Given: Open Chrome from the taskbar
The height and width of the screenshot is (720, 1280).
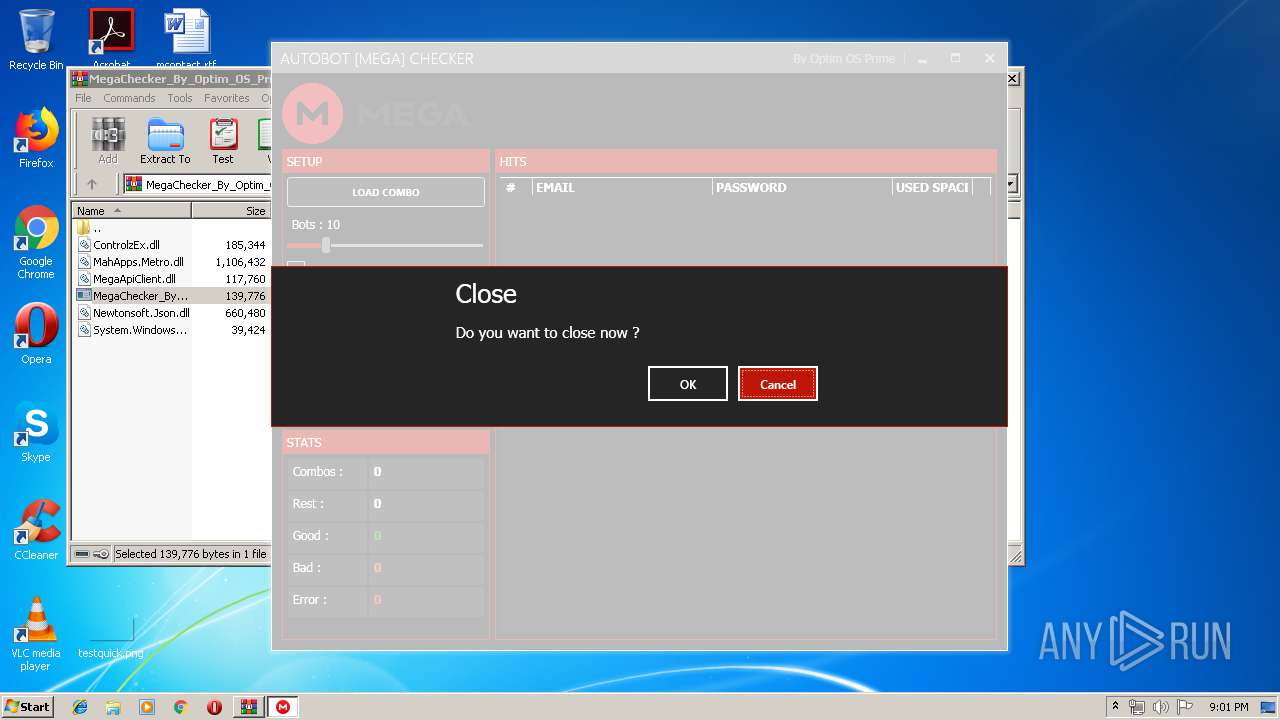Looking at the screenshot, I should pos(180,707).
